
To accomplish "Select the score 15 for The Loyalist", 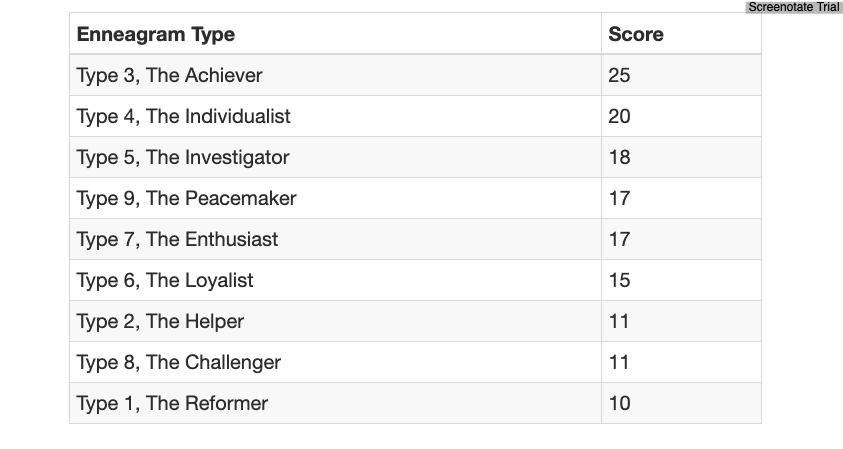I will point(619,280).
